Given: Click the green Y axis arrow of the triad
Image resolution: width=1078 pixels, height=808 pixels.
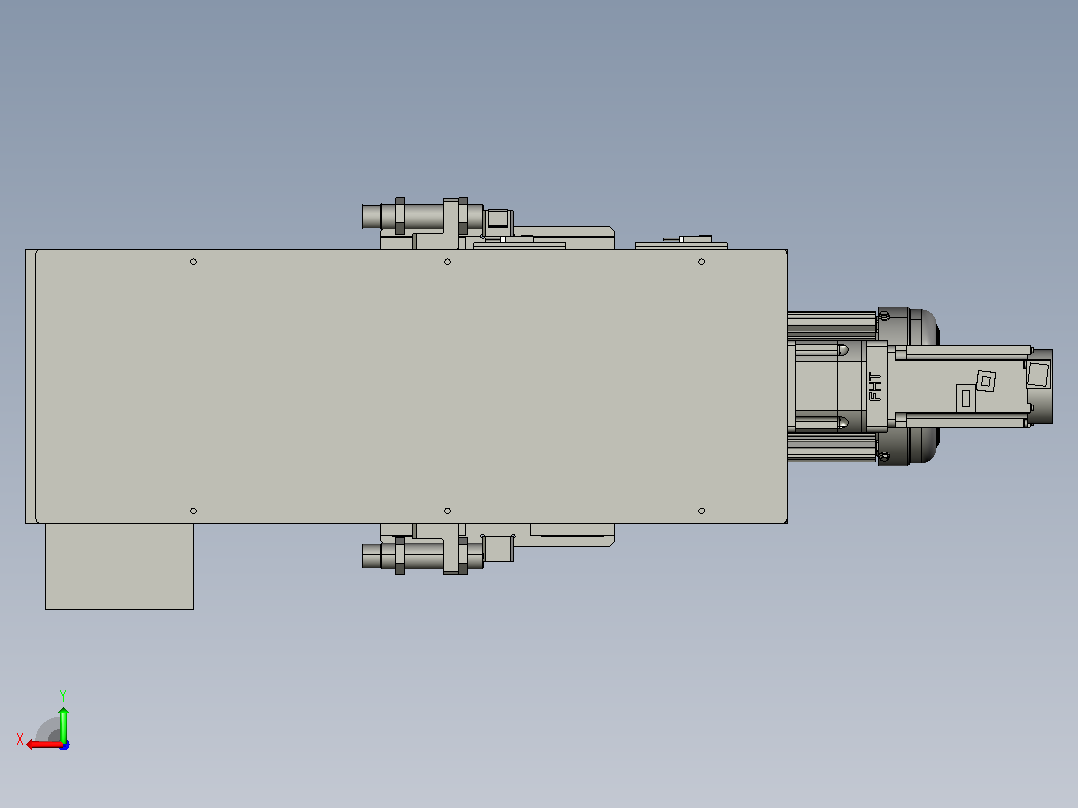Looking at the screenshot, I should (x=63, y=724).
